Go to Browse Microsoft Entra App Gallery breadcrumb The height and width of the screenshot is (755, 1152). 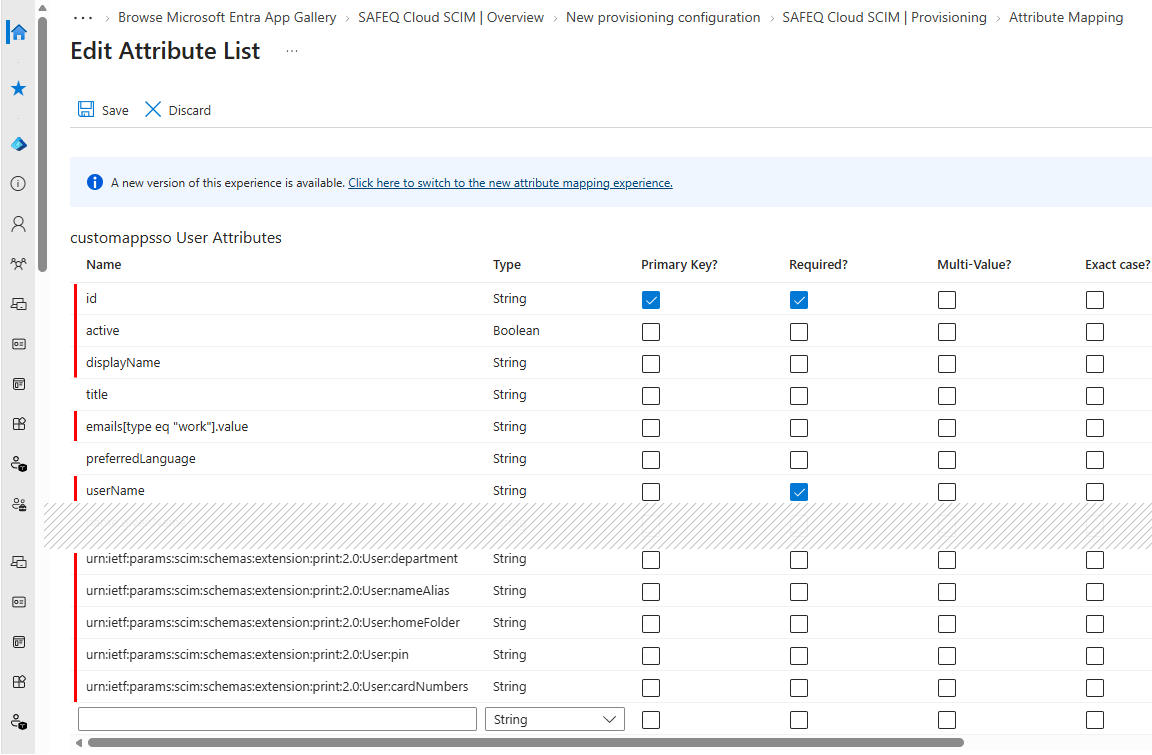[227, 18]
